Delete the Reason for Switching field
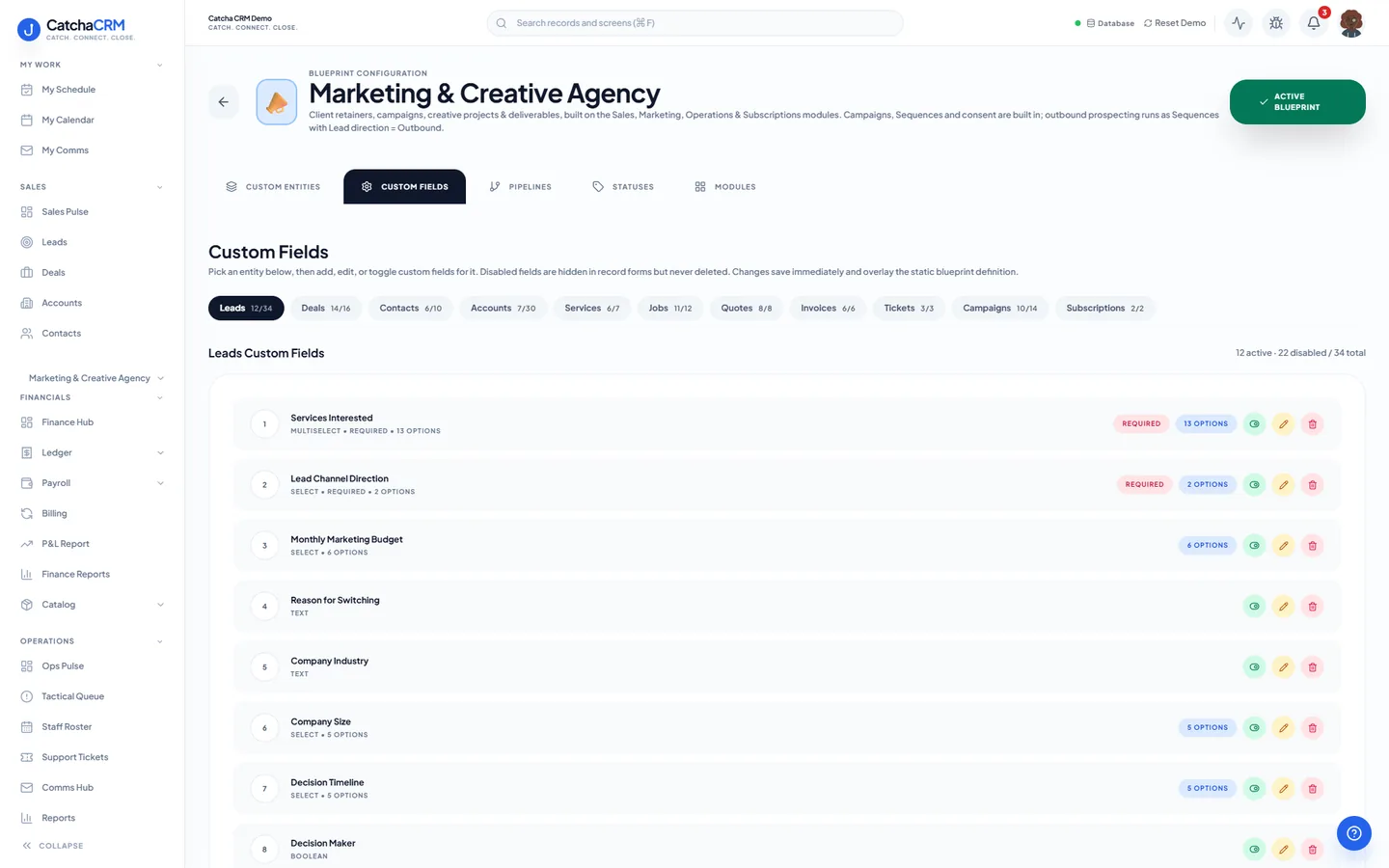1389x868 pixels. pyautogui.click(x=1312, y=606)
